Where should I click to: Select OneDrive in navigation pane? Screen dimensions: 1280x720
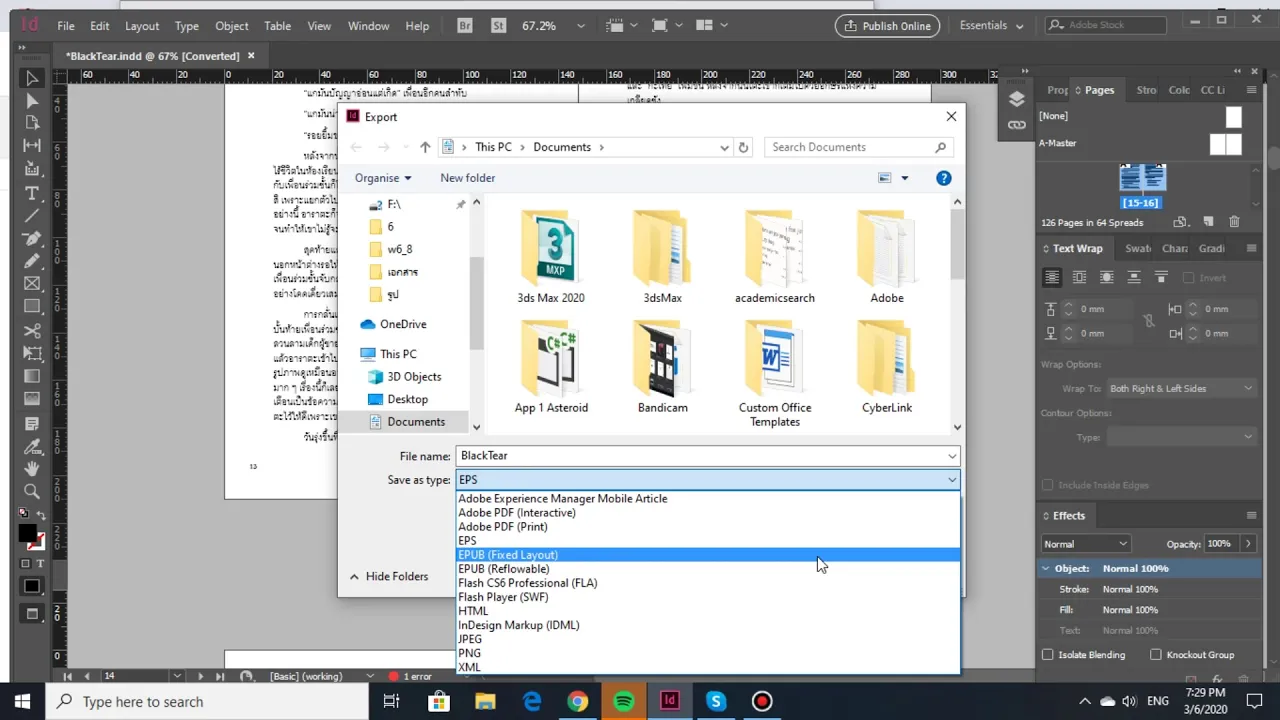pos(403,324)
